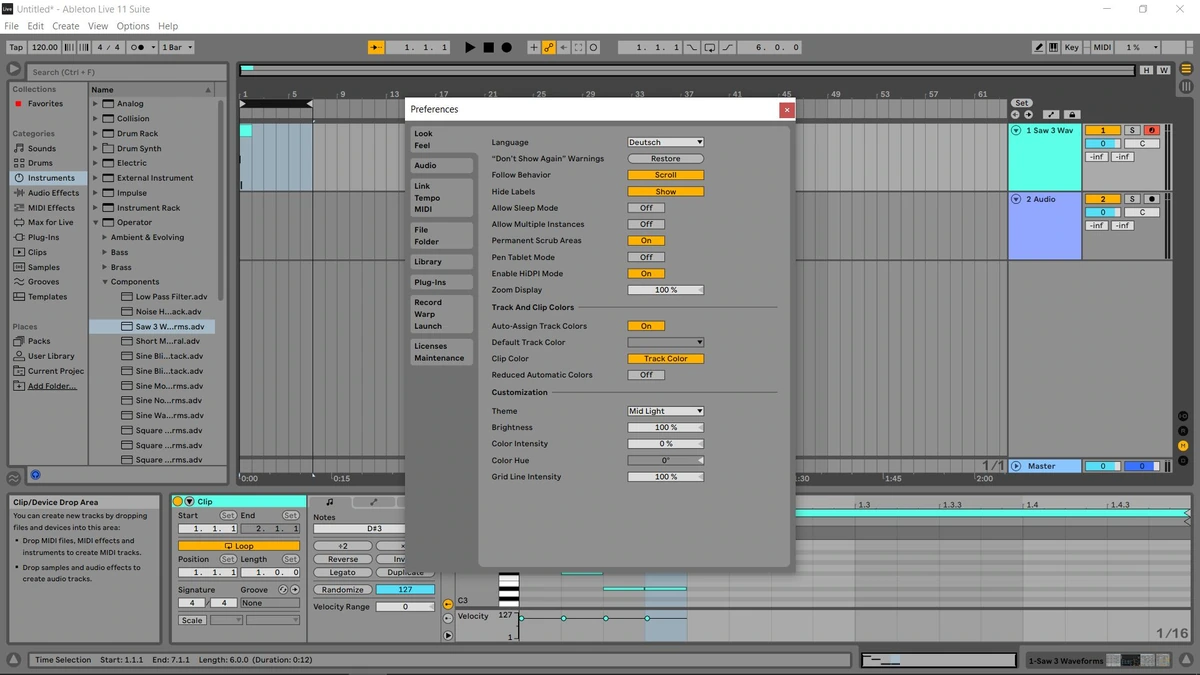Toggle Pen Tablet Mode switch
Image resolution: width=1200 pixels, height=675 pixels.
pyautogui.click(x=646, y=257)
